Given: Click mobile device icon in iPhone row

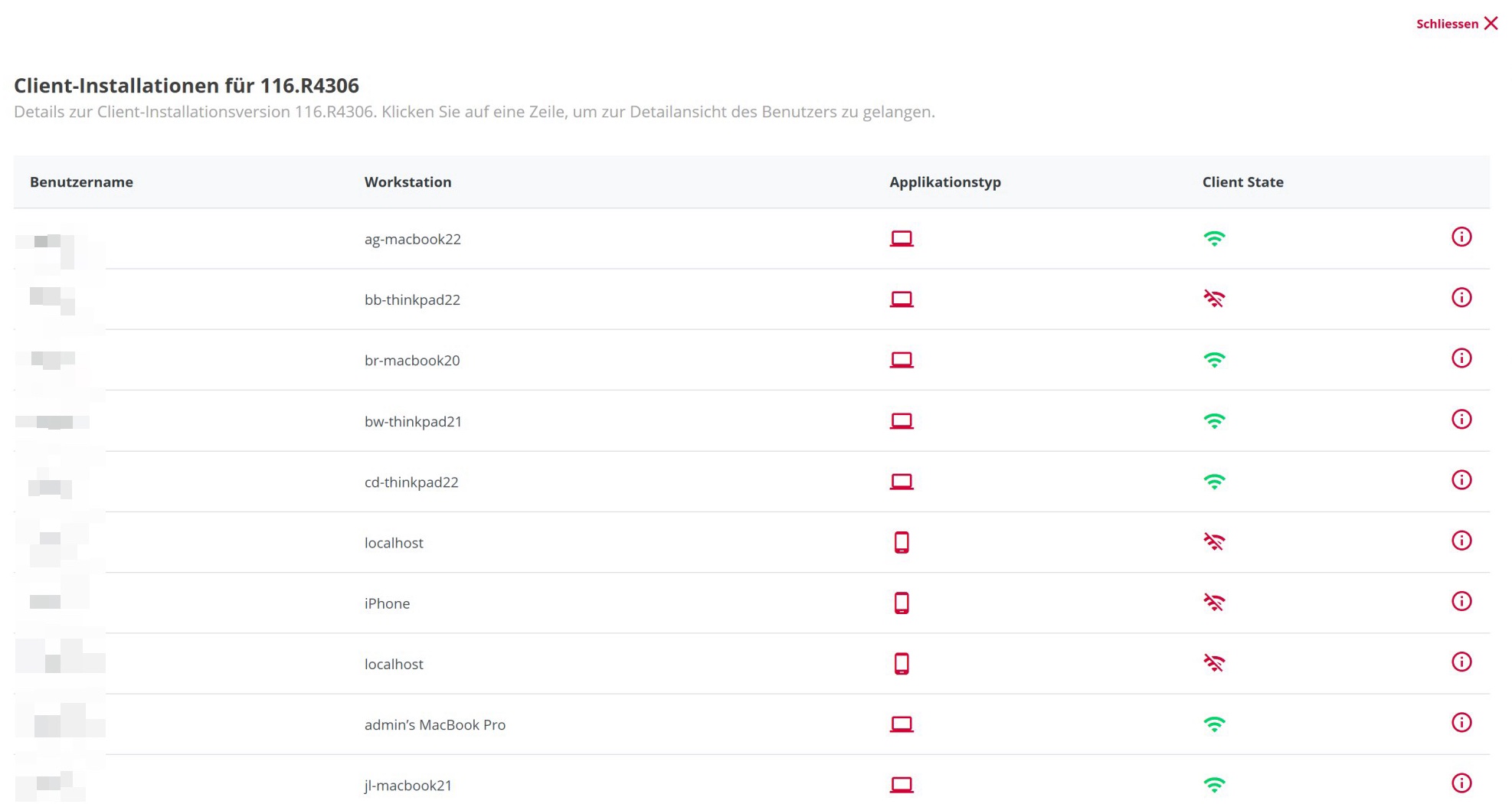Looking at the screenshot, I should (902, 603).
